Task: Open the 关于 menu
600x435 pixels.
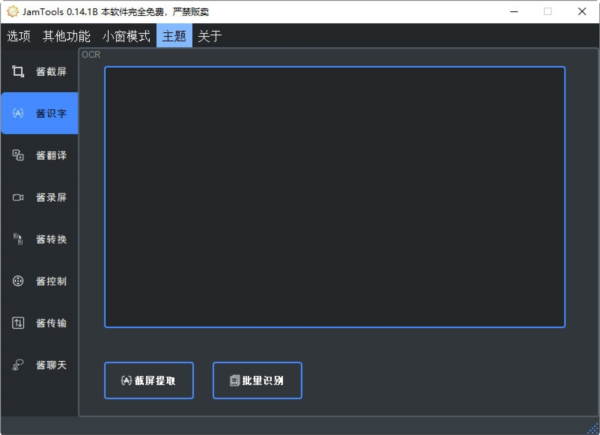Action: pos(210,36)
